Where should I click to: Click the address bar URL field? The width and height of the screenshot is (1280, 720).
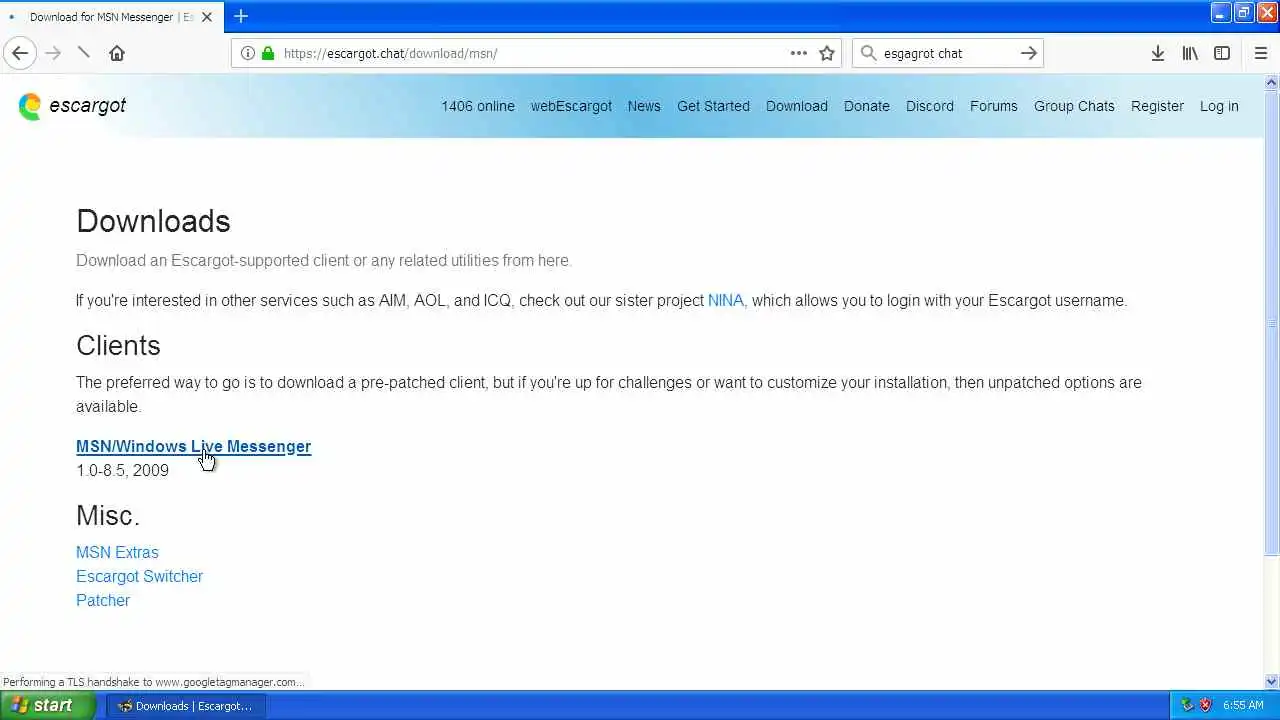[x=535, y=53]
